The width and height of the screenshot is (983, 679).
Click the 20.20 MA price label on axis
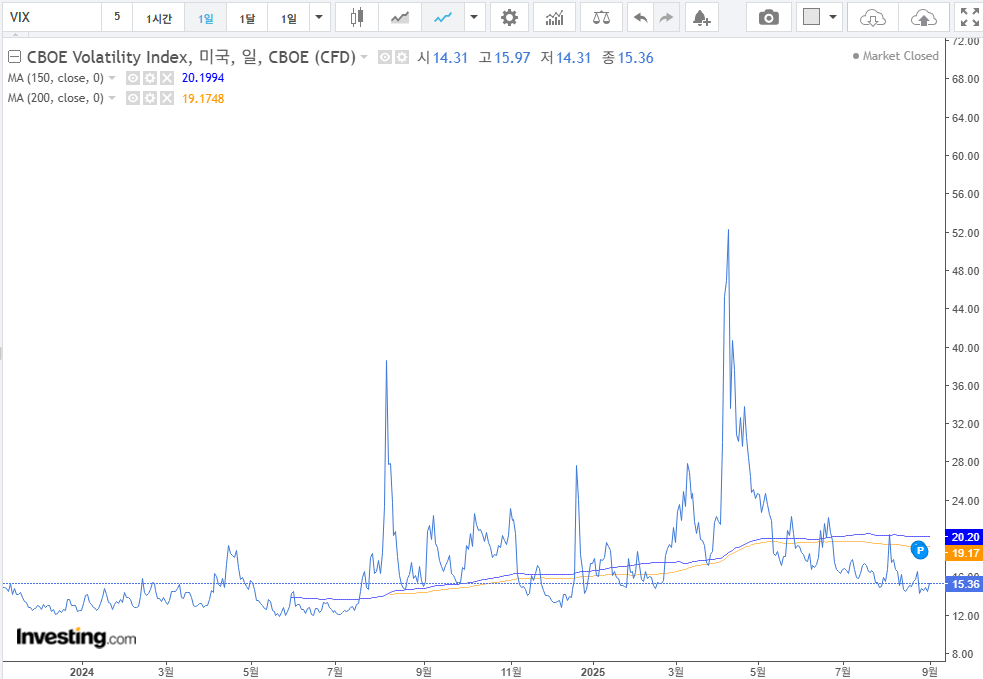click(x=965, y=537)
